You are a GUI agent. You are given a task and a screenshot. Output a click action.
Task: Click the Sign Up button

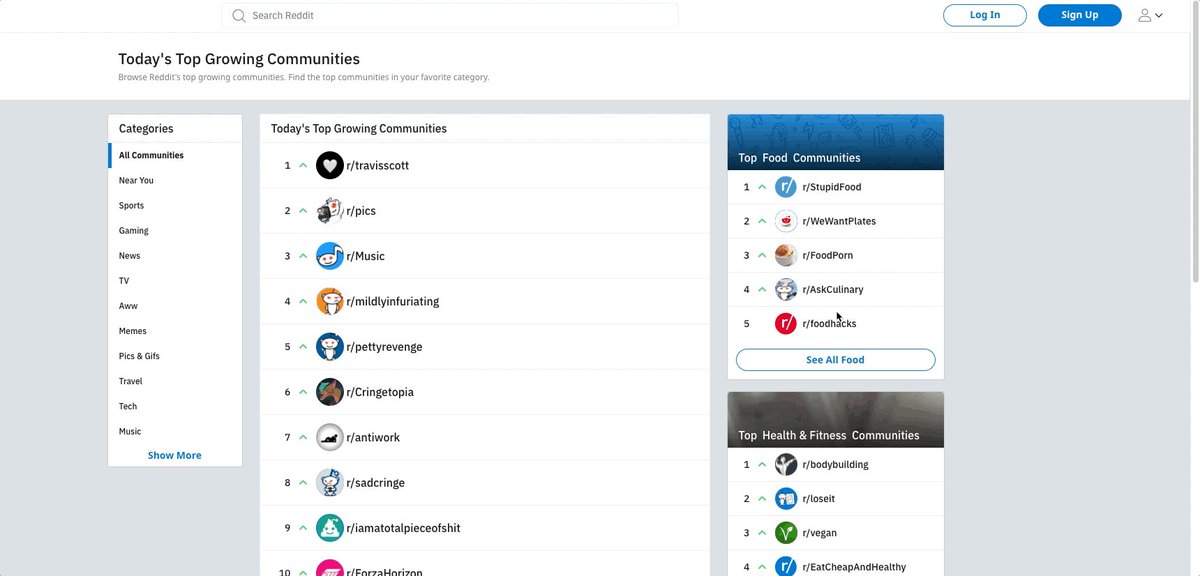pyautogui.click(x=1080, y=15)
